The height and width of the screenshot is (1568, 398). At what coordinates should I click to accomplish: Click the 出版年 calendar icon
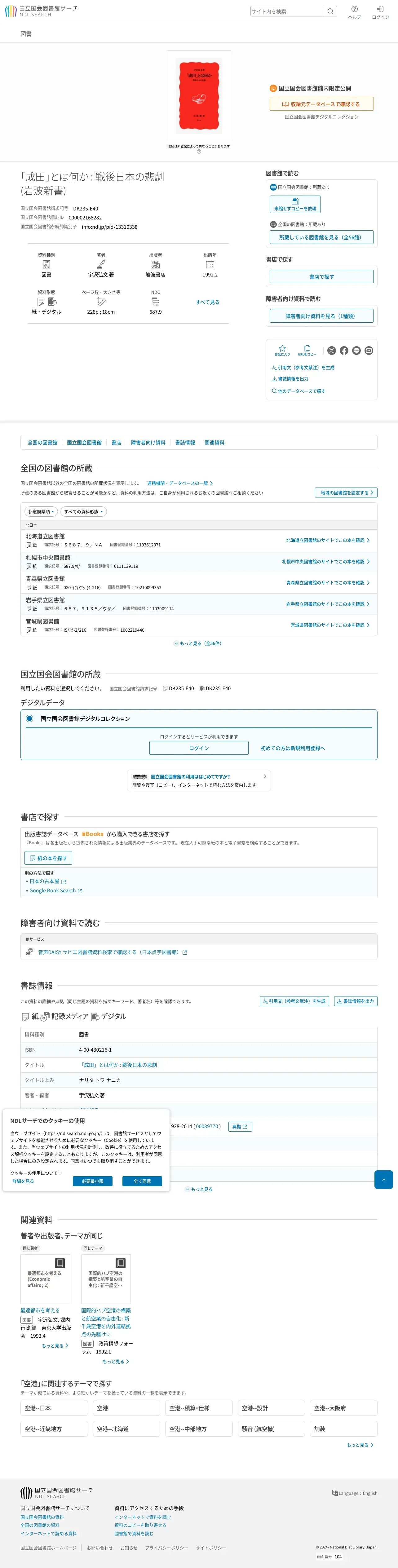pos(210,265)
